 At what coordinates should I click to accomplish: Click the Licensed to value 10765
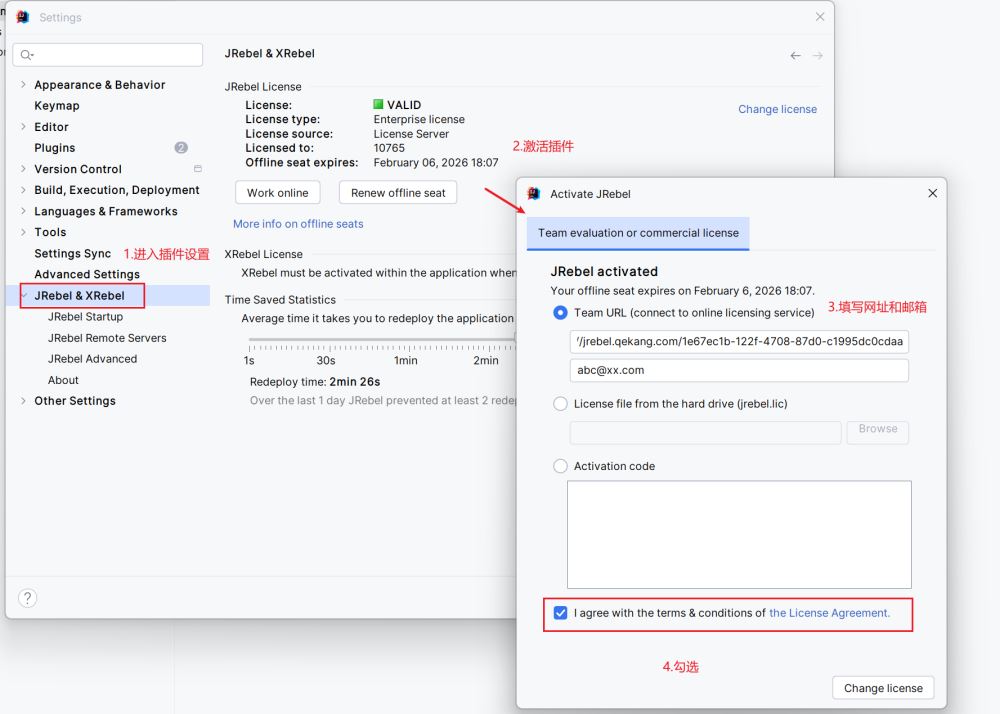coord(389,148)
